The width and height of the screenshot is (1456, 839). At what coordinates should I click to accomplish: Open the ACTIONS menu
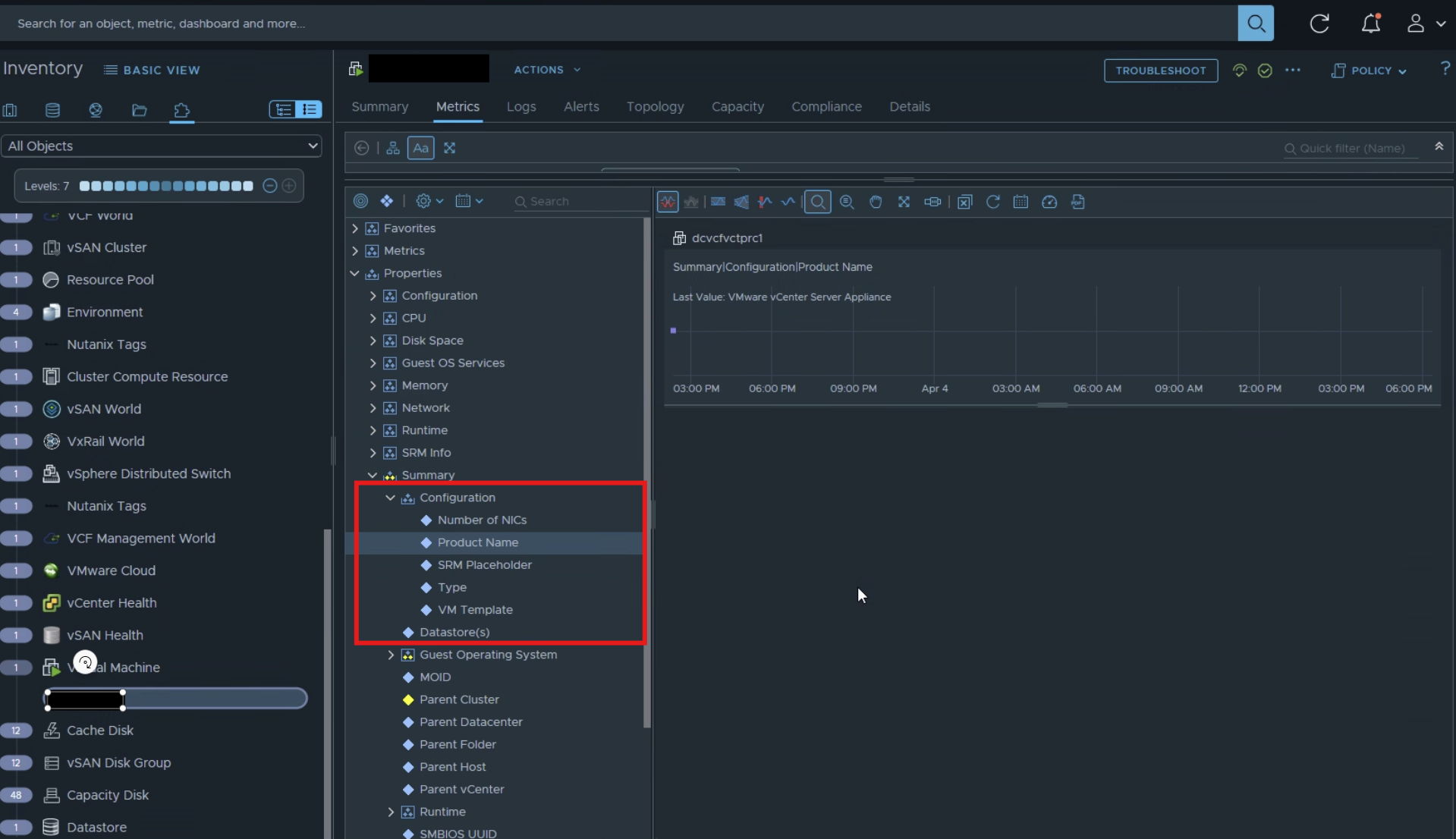[x=546, y=70]
